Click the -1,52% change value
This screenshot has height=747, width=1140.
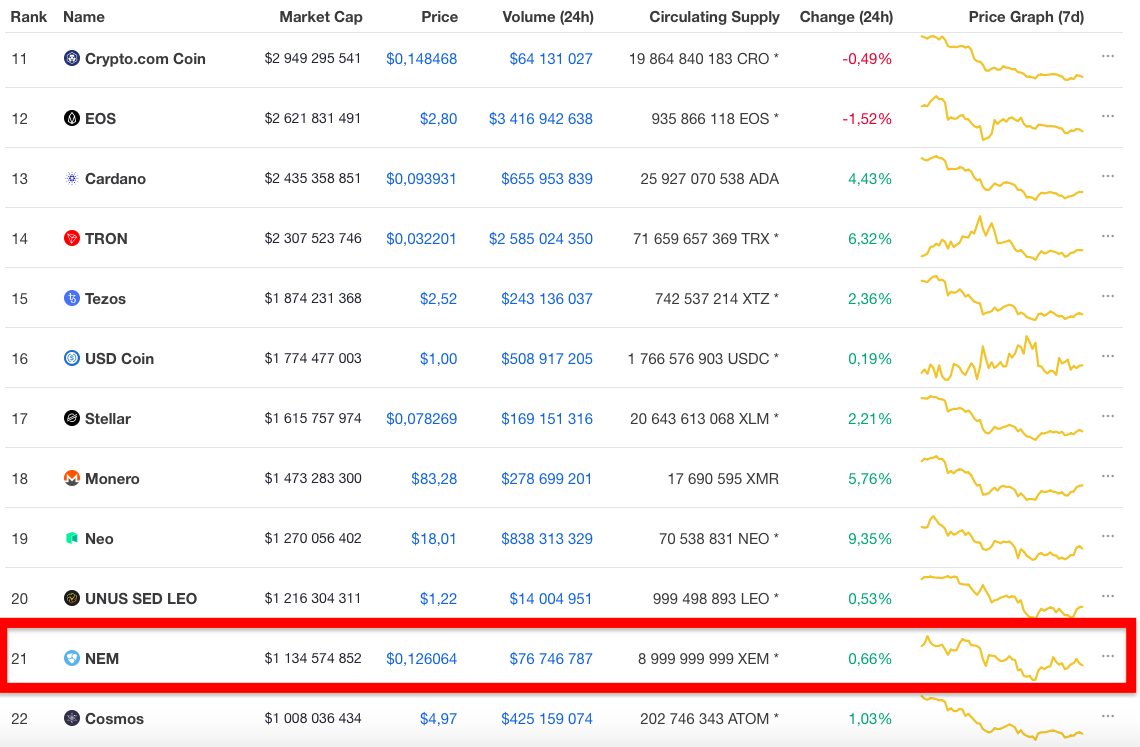tap(867, 119)
